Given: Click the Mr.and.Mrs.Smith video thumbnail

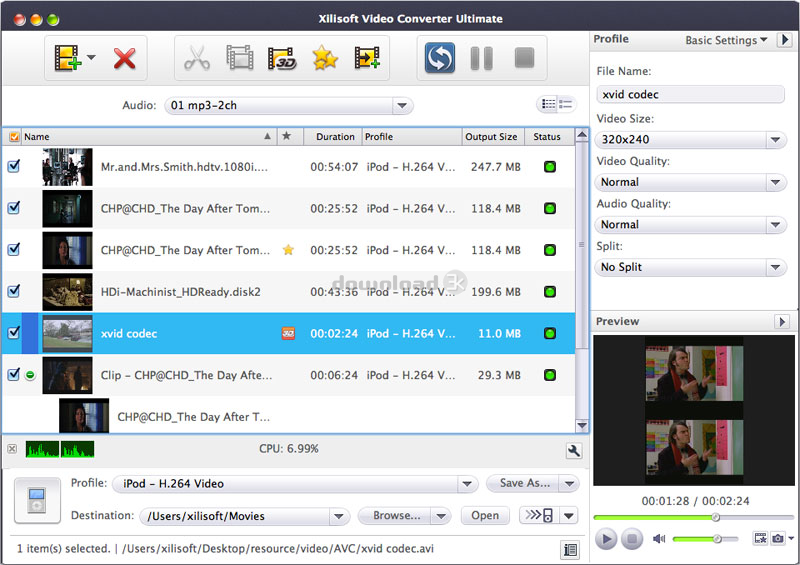Looking at the screenshot, I should (x=67, y=167).
